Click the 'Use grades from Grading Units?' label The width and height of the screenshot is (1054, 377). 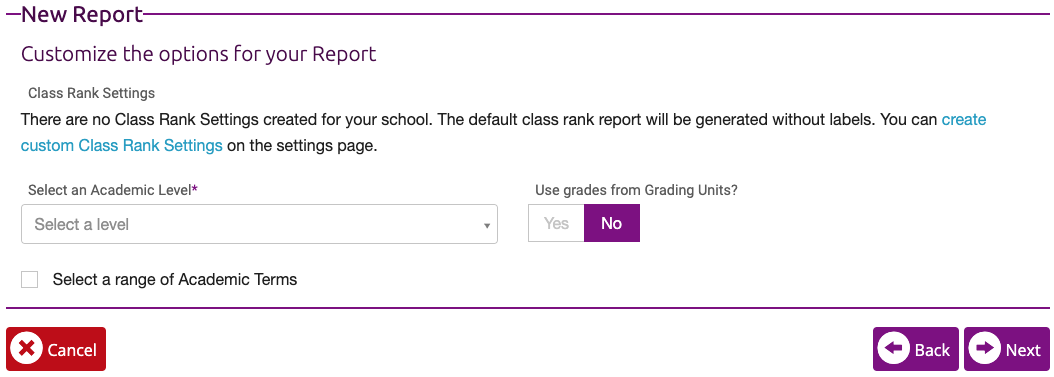637,190
